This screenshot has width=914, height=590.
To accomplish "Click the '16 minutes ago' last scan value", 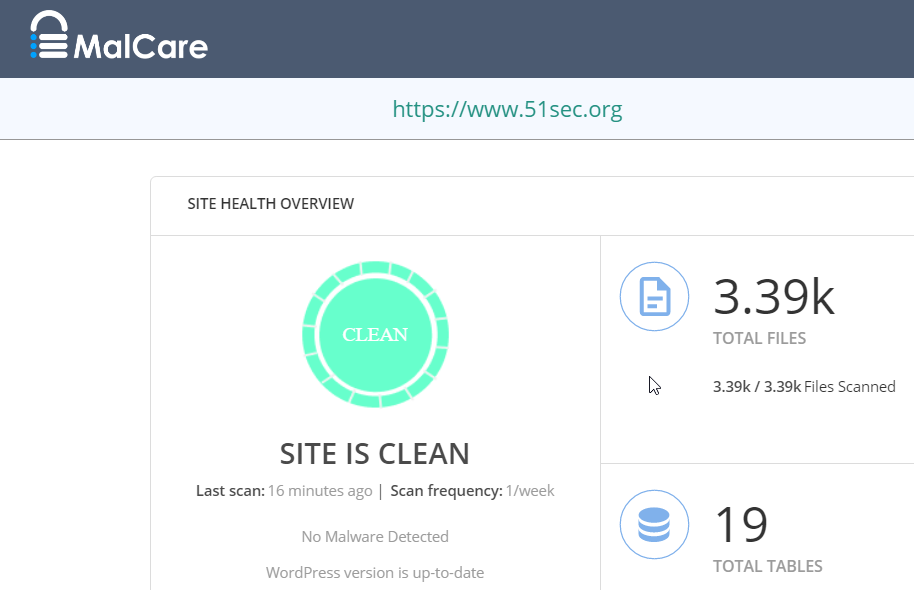I will click(320, 491).
